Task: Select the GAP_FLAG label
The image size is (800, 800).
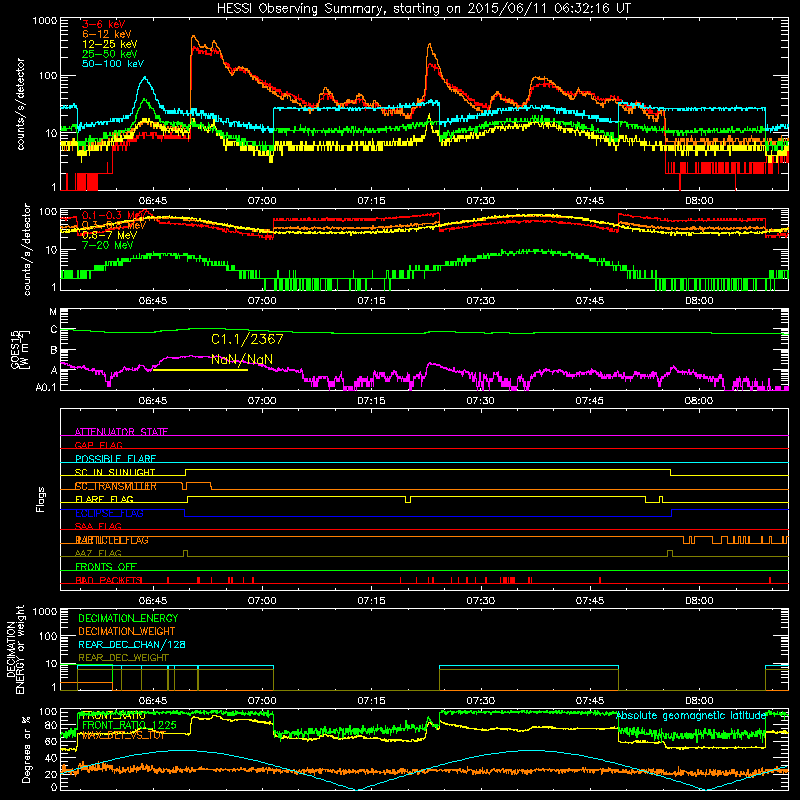Action: pos(98,445)
